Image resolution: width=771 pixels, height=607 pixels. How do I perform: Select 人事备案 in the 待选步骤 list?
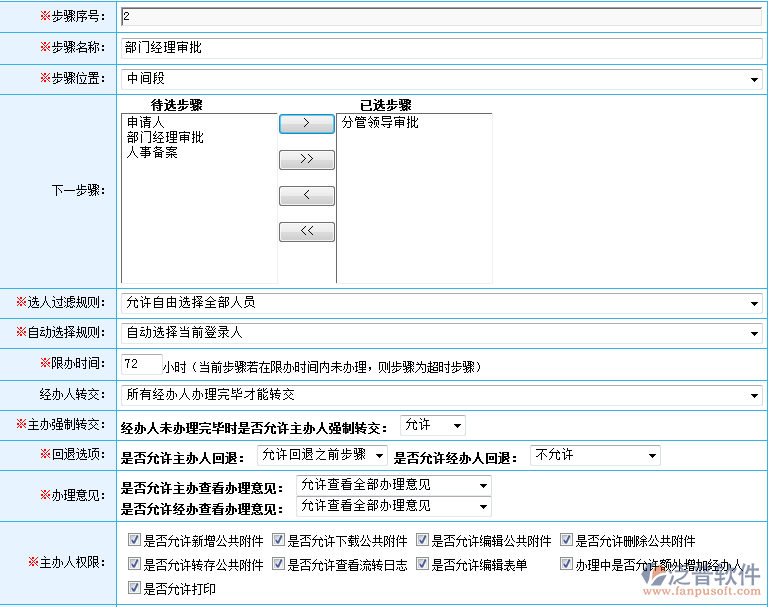pos(152,153)
